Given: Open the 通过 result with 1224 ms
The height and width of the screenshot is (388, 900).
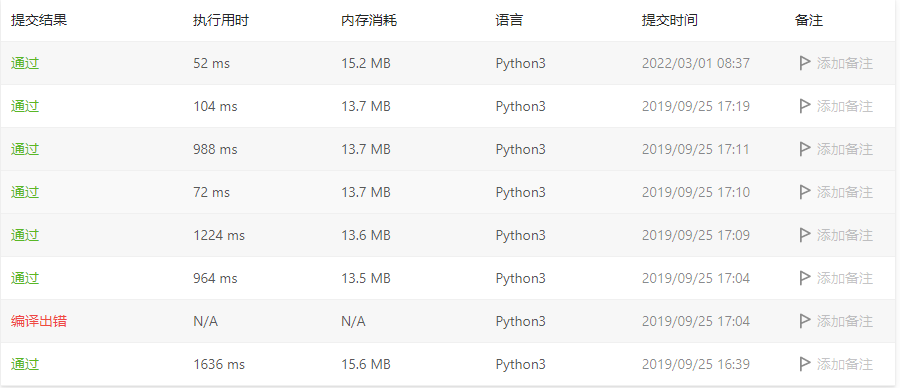Looking at the screenshot, I should (x=25, y=235).
